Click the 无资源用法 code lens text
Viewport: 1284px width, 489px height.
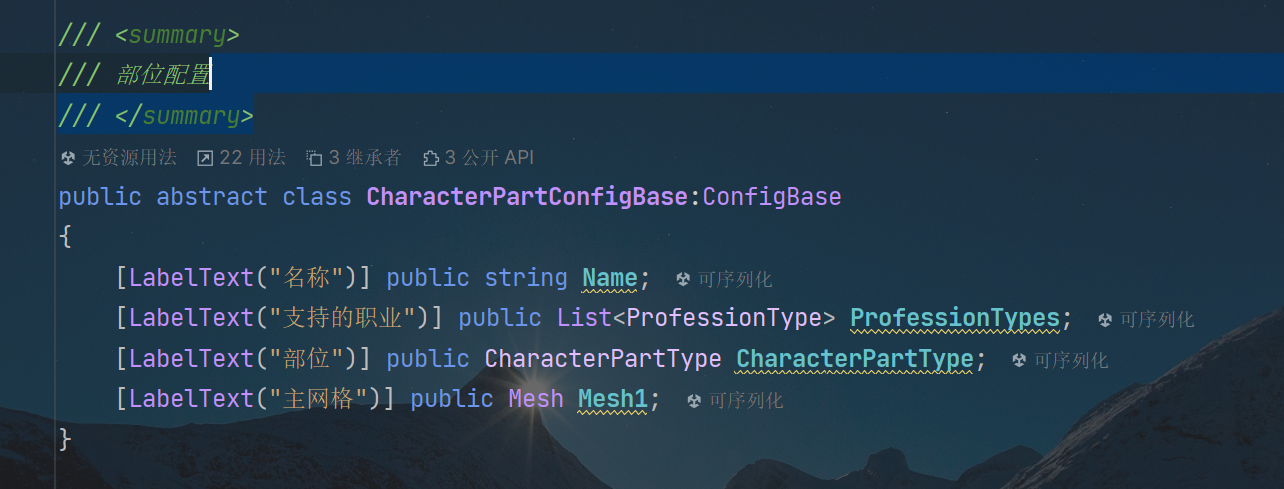click(x=129, y=158)
